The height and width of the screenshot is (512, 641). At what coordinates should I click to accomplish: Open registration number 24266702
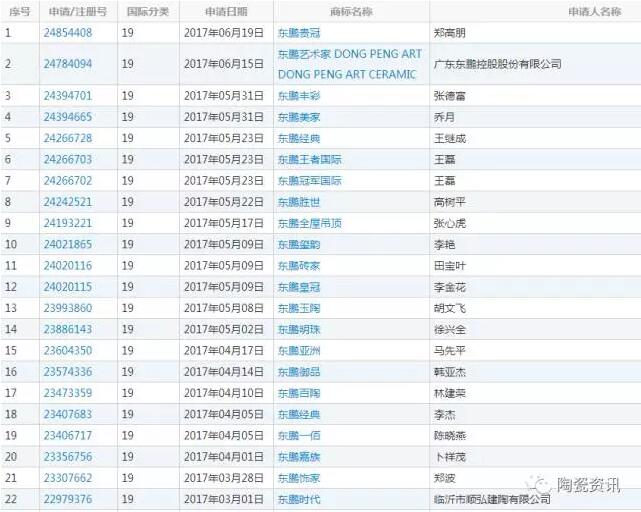pos(68,181)
